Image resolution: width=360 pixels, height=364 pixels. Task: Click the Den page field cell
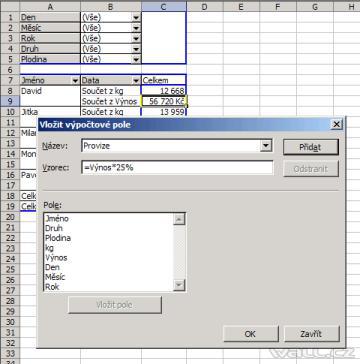[x=50, y=17]
